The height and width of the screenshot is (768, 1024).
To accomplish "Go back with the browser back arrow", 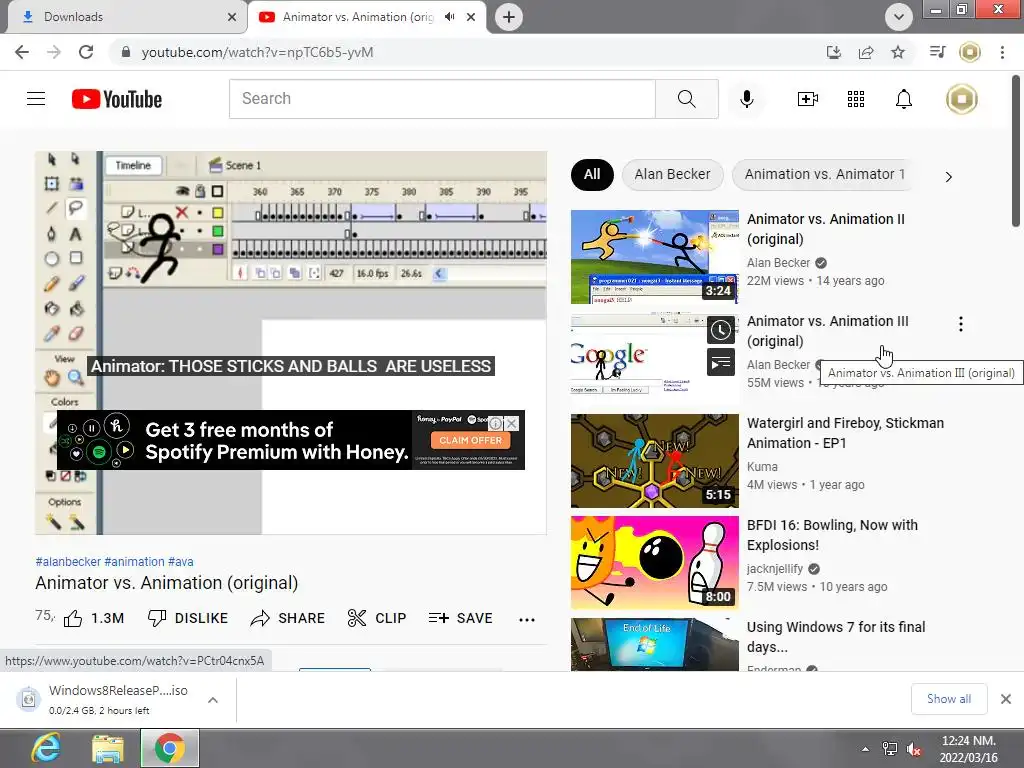I will pos(22,52).
